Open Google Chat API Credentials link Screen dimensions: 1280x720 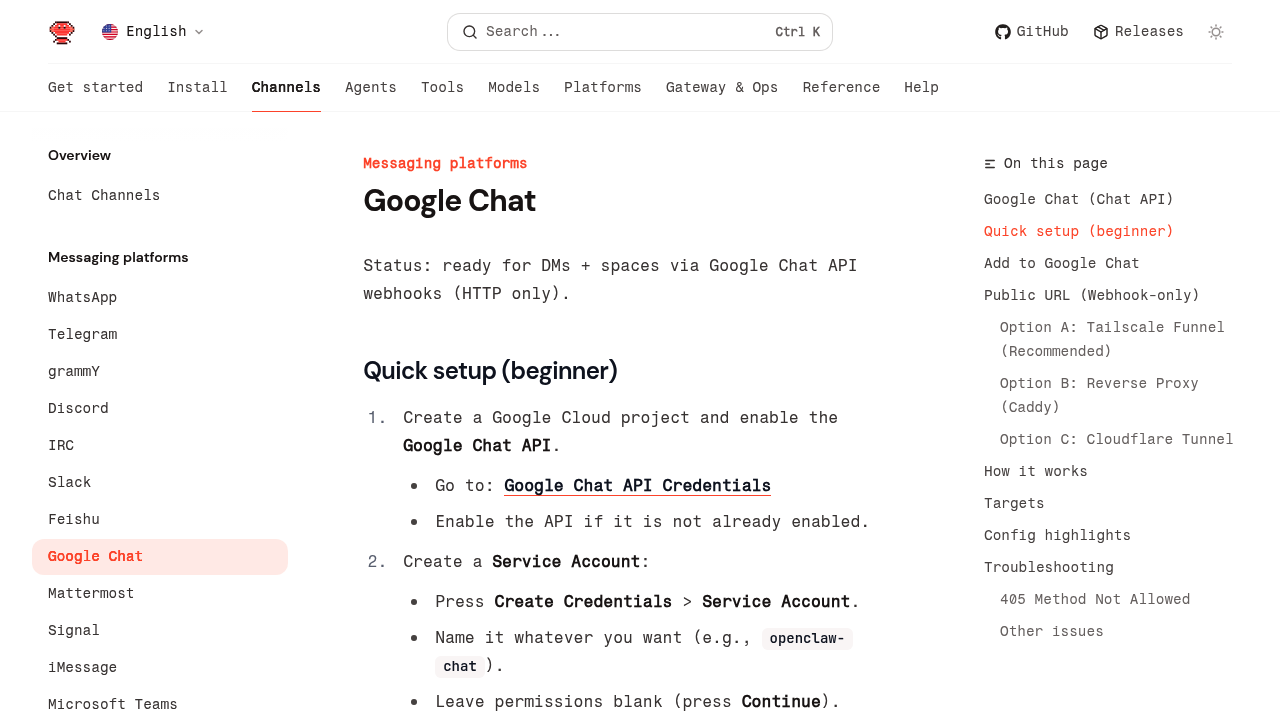(637, 486)
